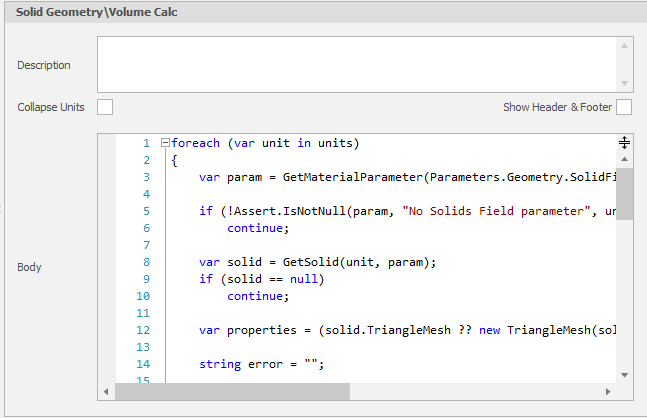Click 'continue;' on line 10

click(258, 296)
